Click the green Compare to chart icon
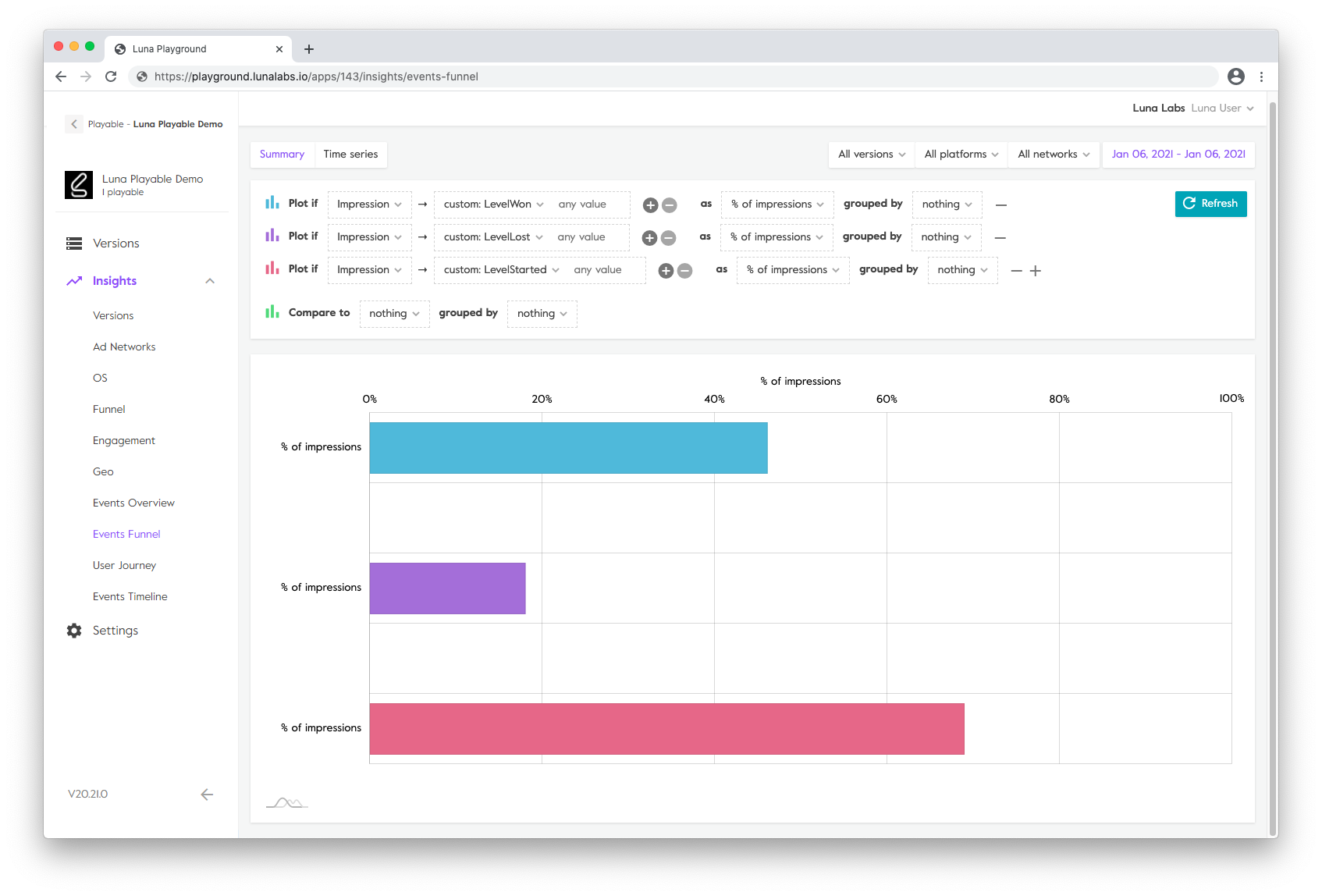The width and height of the screenshot is (1322, 896). click(272, 312)
